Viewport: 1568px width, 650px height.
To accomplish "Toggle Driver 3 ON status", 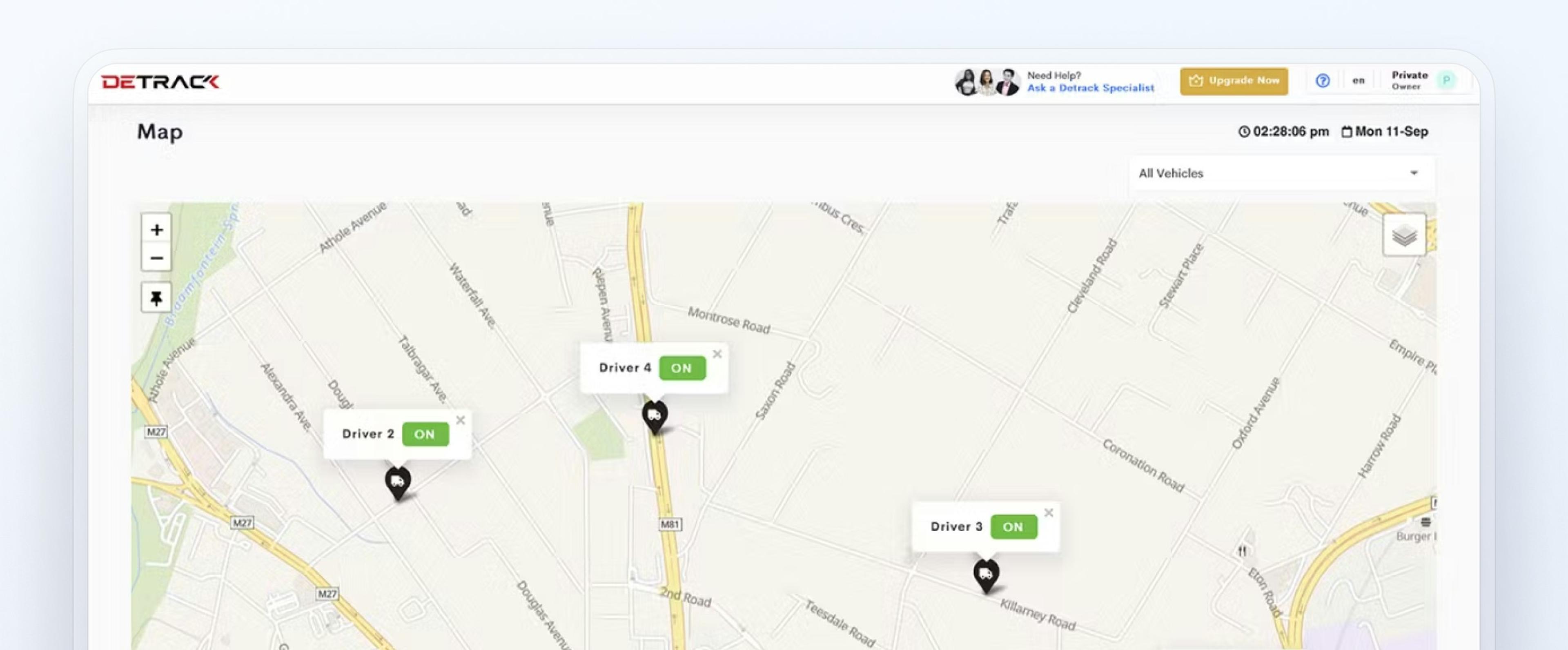I will pos(1014,526).
